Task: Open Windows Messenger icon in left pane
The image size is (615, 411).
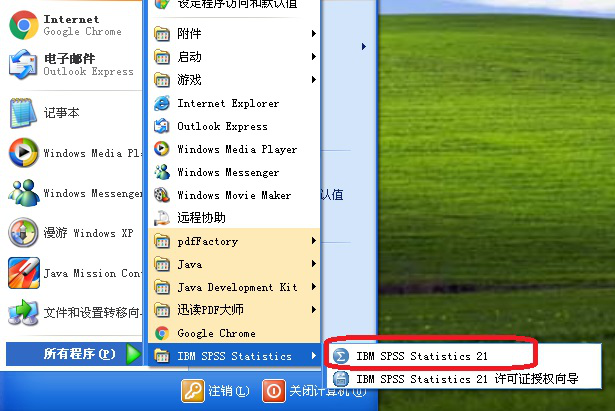Action: coord(24,193)
